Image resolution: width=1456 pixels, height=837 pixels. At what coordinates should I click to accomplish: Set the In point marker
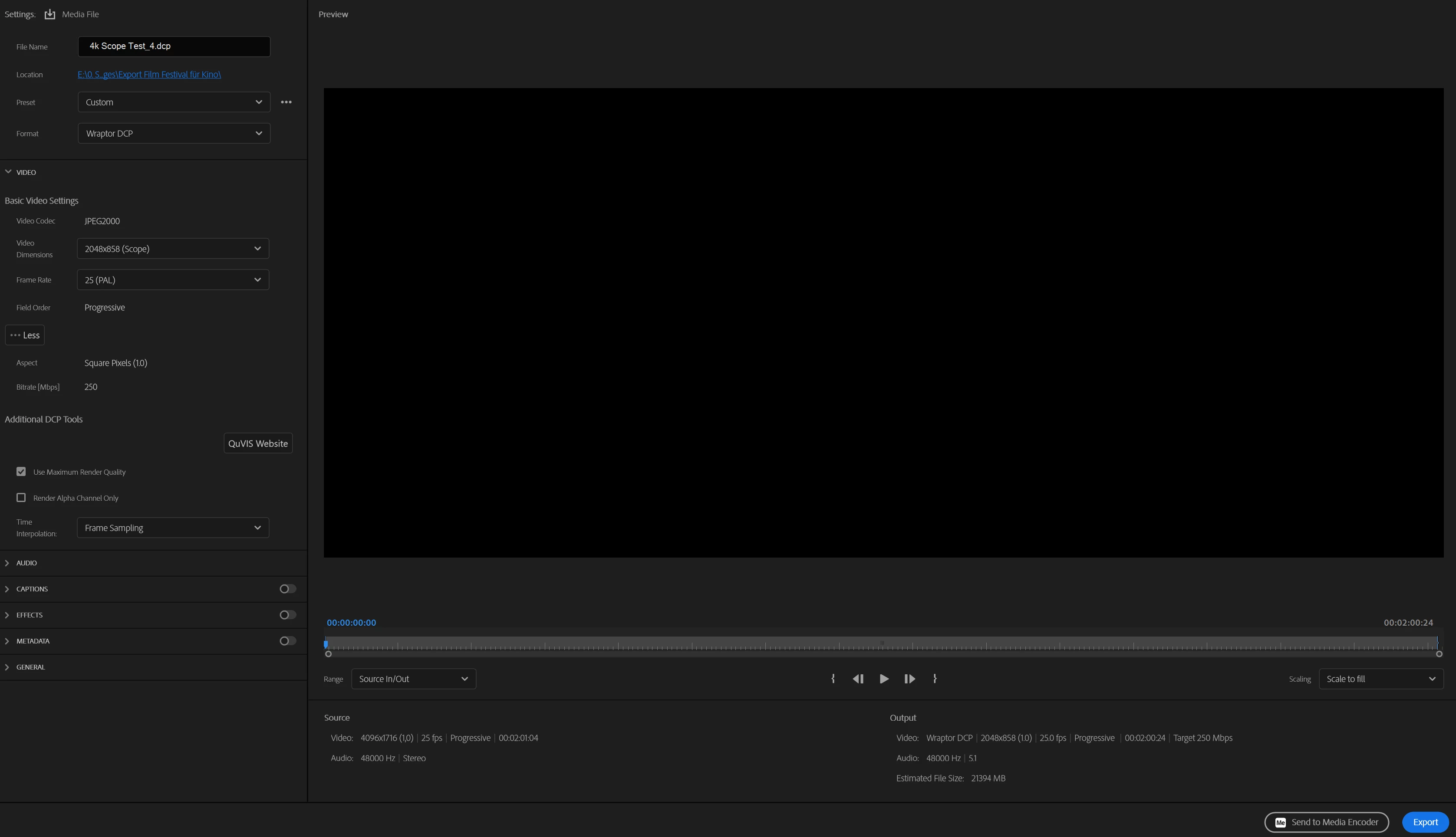(x=833, y=679)
